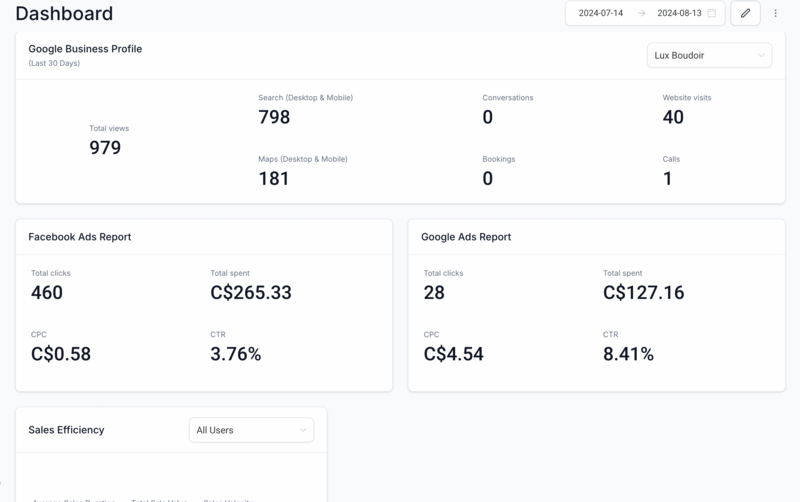Click the pencil edit dashboard icon
The image size is (800, 502).
click(x=745, y=13)
